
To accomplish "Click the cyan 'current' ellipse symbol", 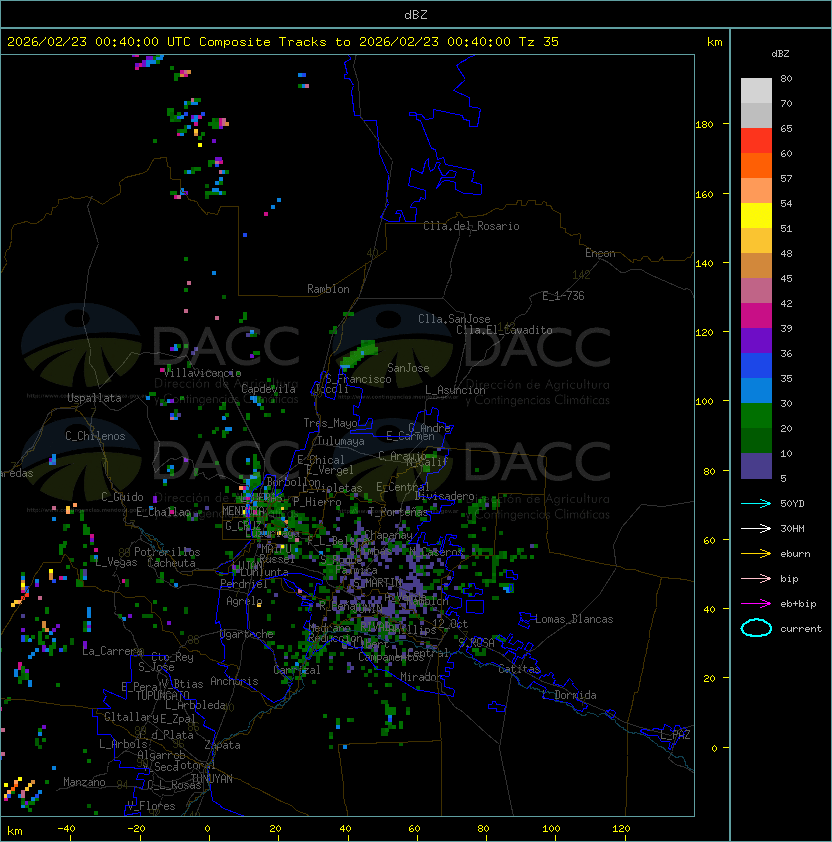I will coord(756,628).
